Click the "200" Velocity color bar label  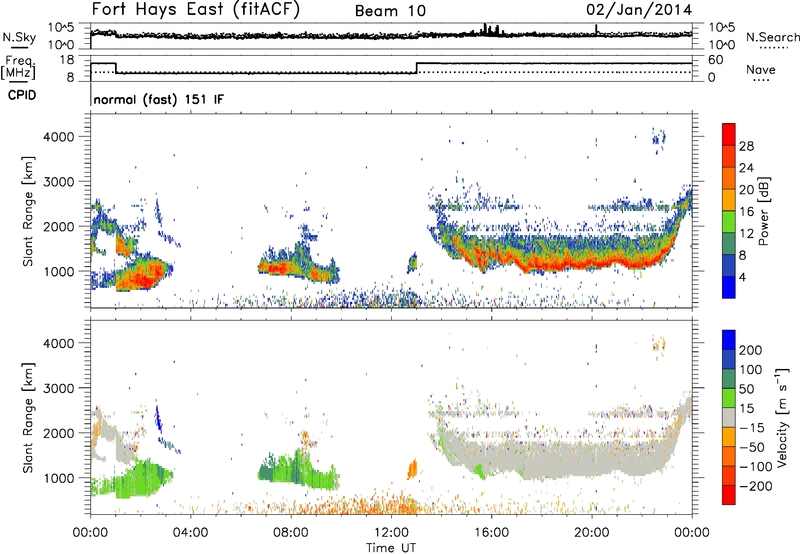coord(751,350)
